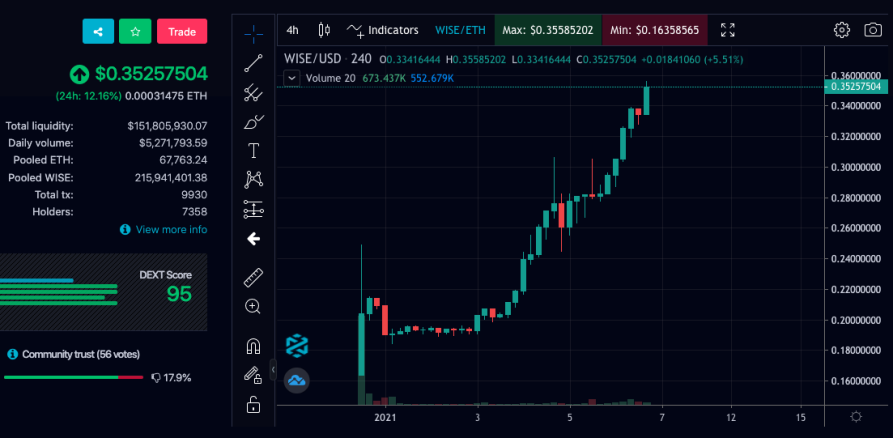Click the 0.00031475 ETH price text
This screenshot has width=893, height=438.
coord(166,96)
